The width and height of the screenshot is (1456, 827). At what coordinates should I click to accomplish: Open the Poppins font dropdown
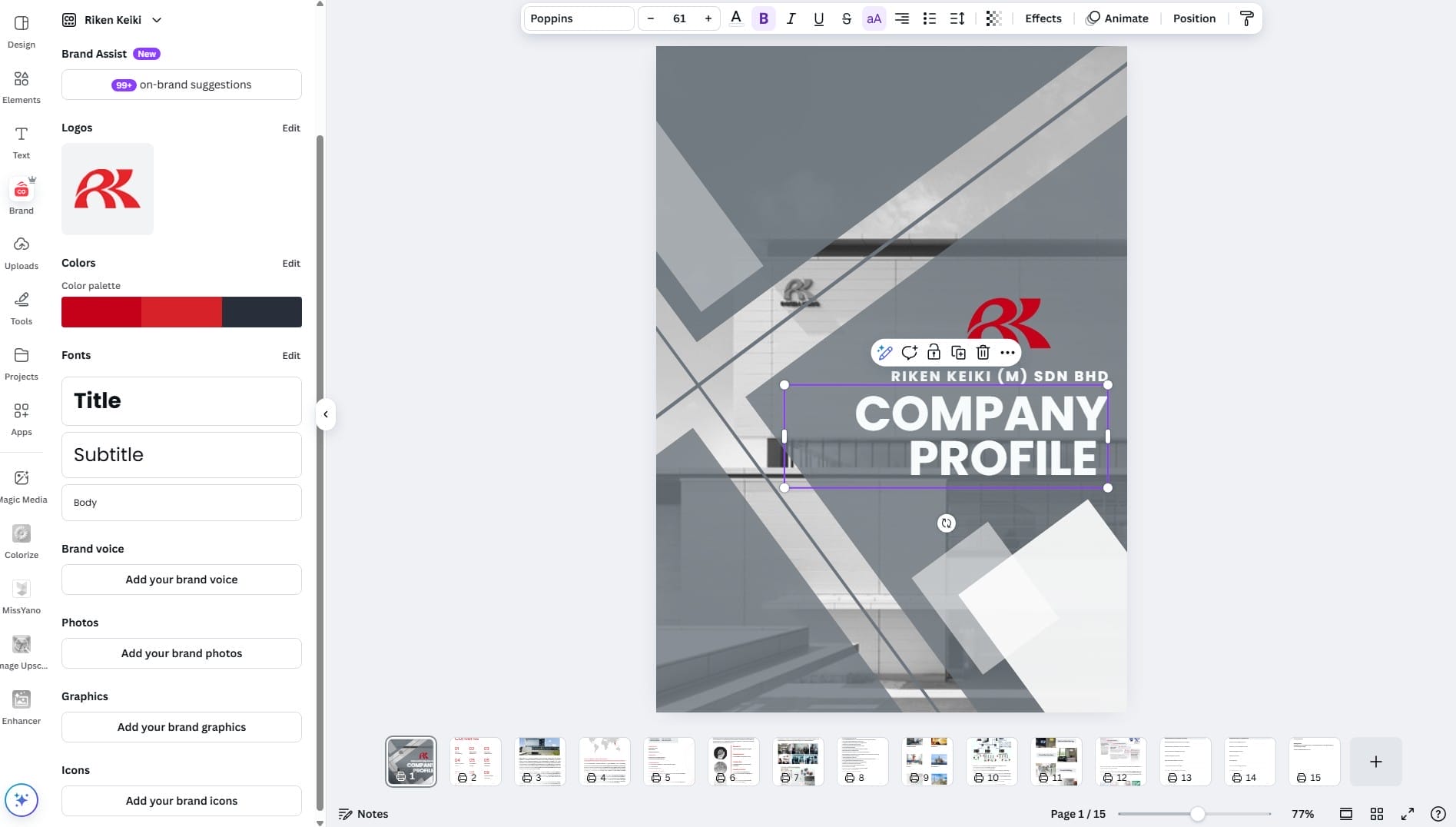coord(579,18)
